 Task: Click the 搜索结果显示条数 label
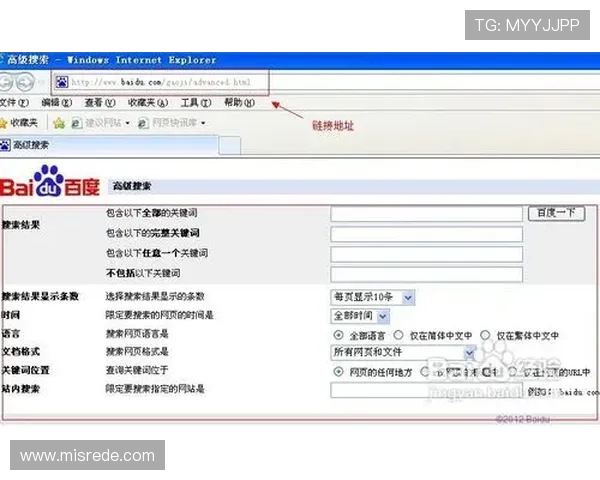click(x=40, y=296)
